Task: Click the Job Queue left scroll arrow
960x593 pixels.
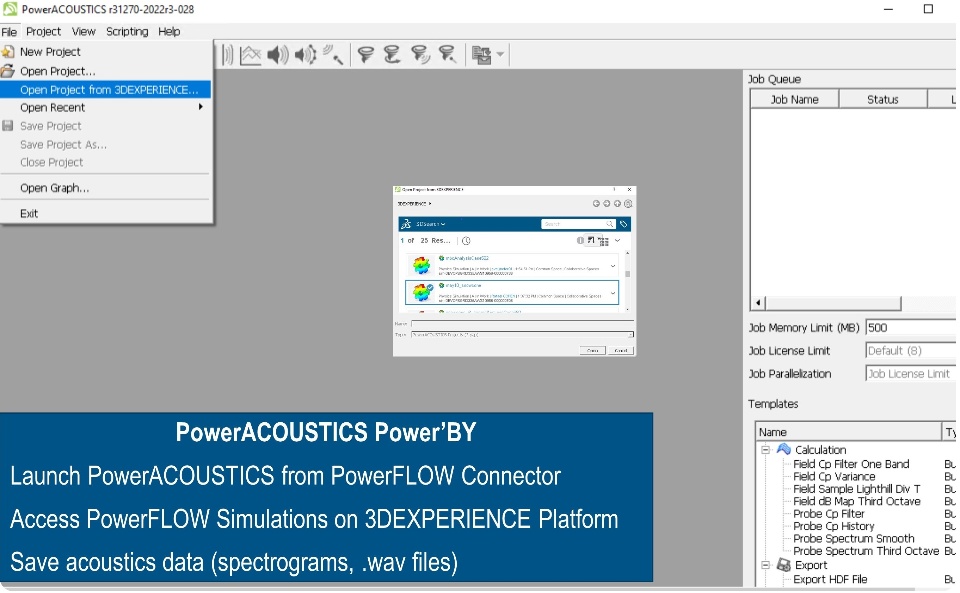Action: coord(758,303)
